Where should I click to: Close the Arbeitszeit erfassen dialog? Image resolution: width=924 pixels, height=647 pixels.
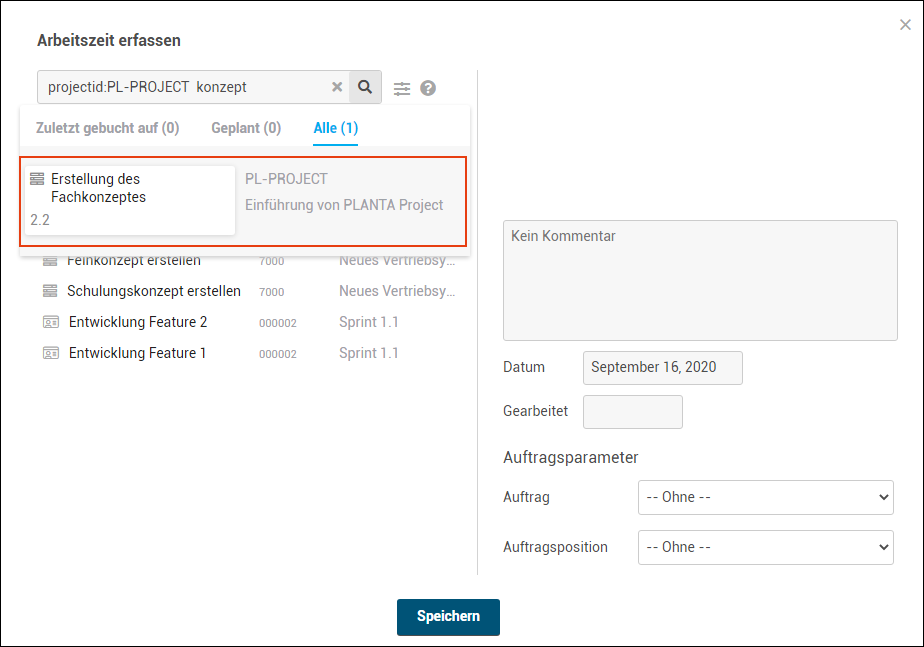coord(905,25)
